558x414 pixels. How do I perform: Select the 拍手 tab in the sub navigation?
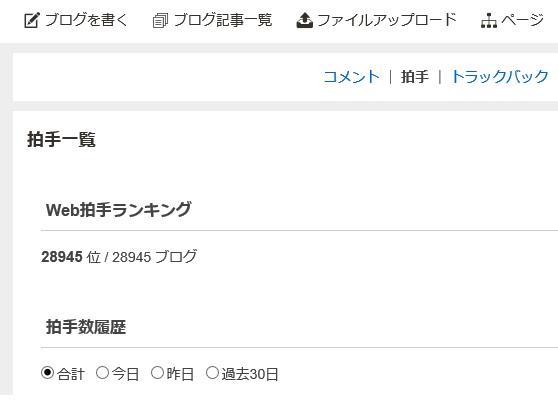click(x=415, y=77)
